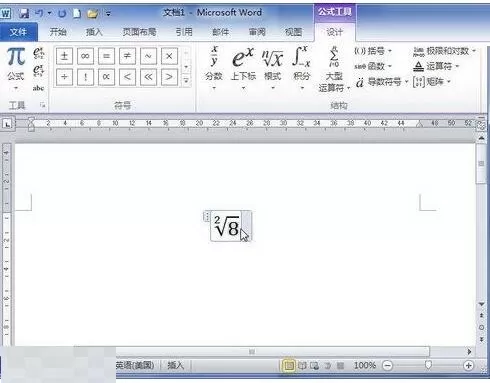Screen dimensions: 490x383
Task: Open the 括号 bracket menu
Action: 373,51
